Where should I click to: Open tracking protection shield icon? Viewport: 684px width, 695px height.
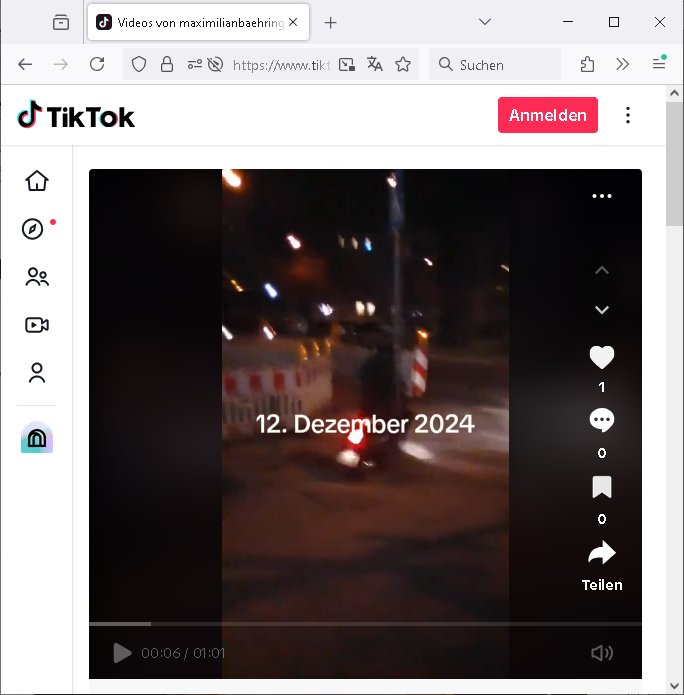(139, 65)
